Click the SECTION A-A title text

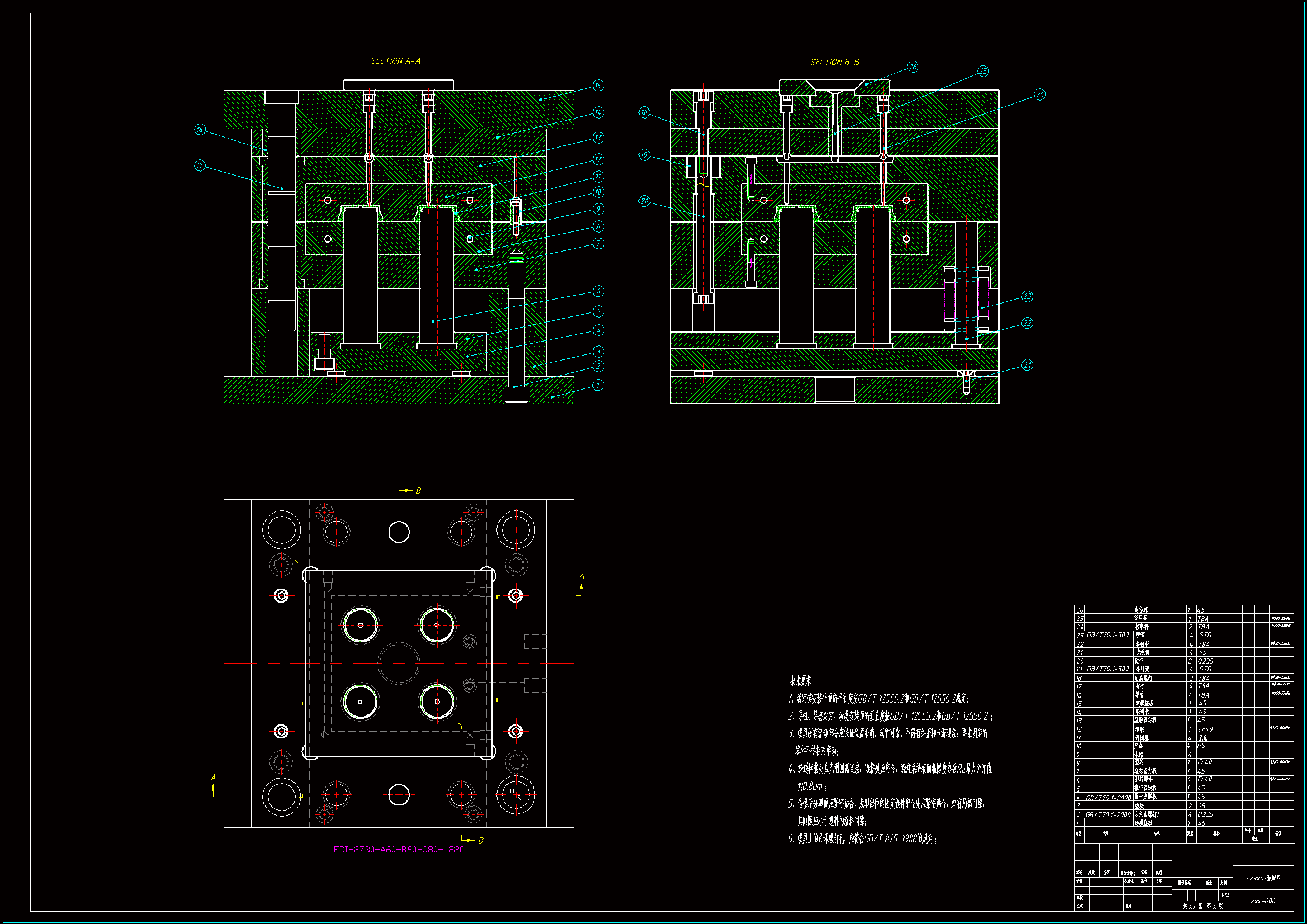click(x=396, y=61)
